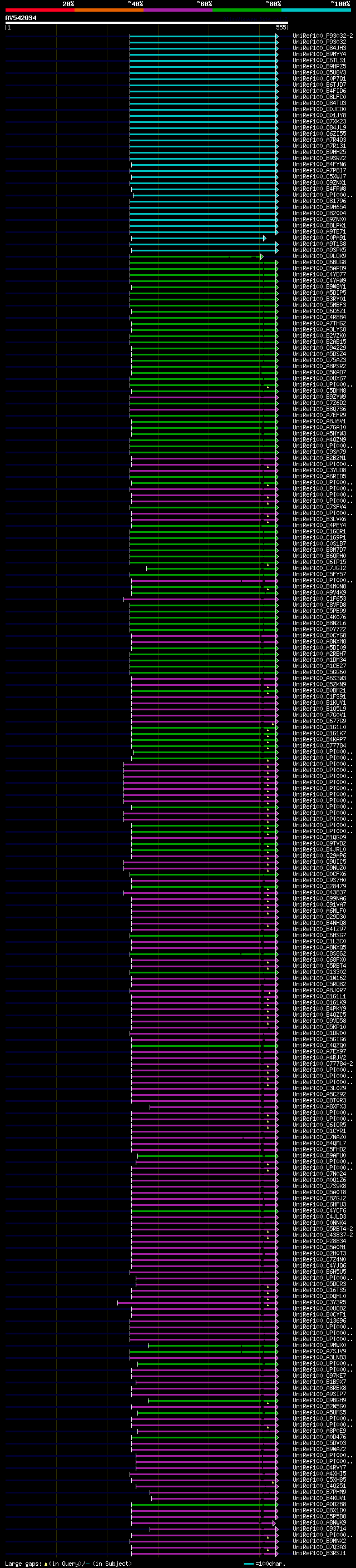Select the UniRef100_A4QZN9 label
356x1568 pixels.
point(319,439)
